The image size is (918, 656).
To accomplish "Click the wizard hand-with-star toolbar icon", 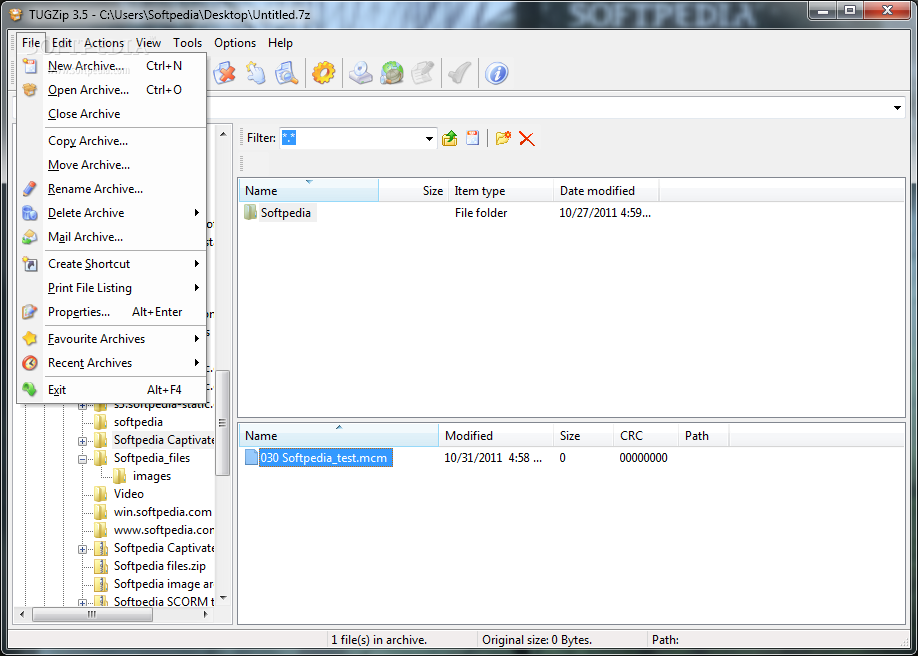I will (255, 74).
